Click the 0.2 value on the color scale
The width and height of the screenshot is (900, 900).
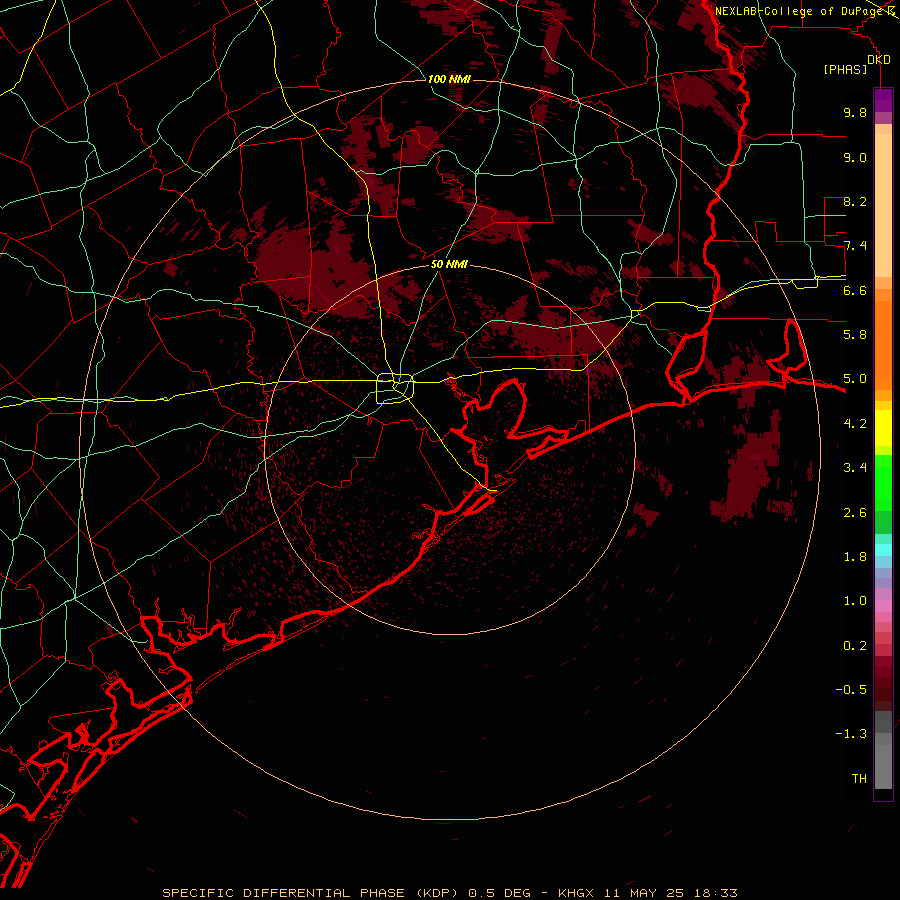click(x=855, y=646)
